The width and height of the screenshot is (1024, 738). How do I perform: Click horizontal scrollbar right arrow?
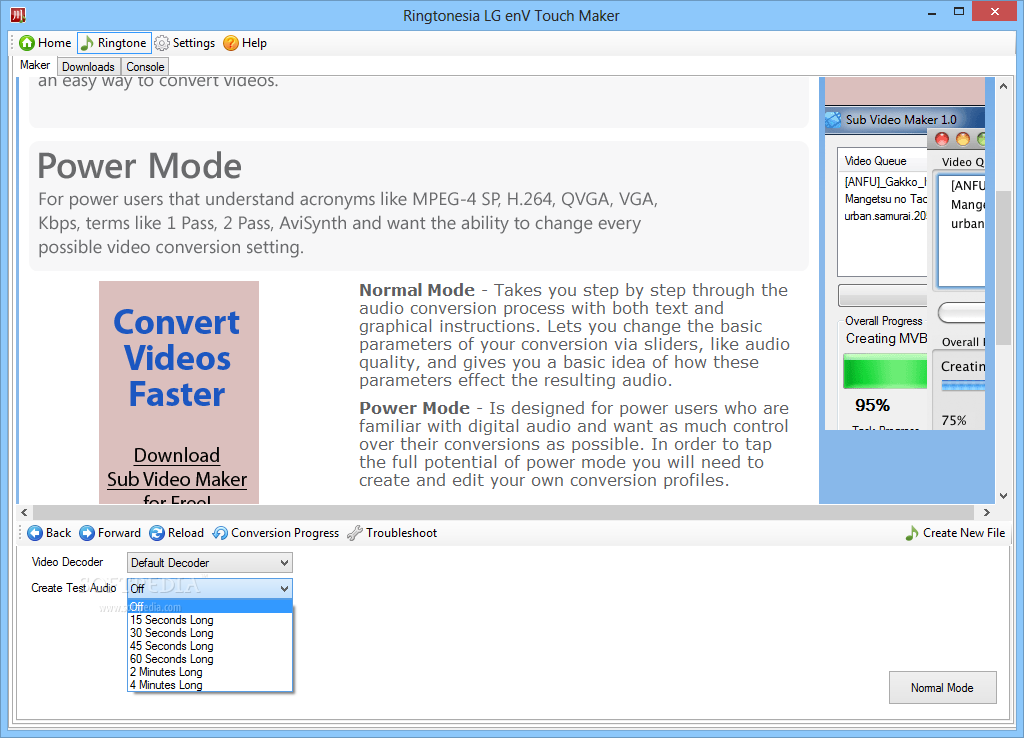[987, 513]
